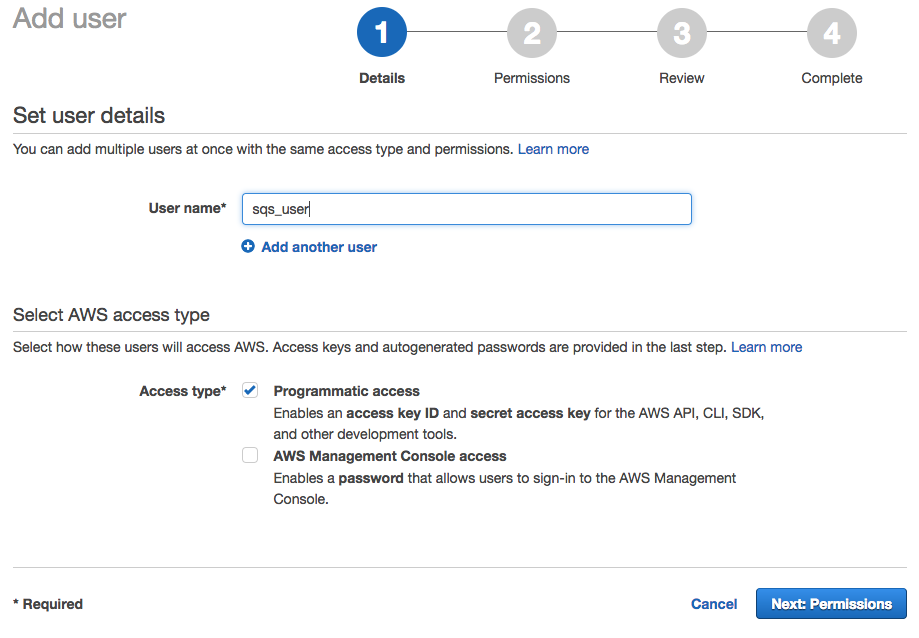Click the Review step label
The image size is (919, 638).
[x=682, y=78]
